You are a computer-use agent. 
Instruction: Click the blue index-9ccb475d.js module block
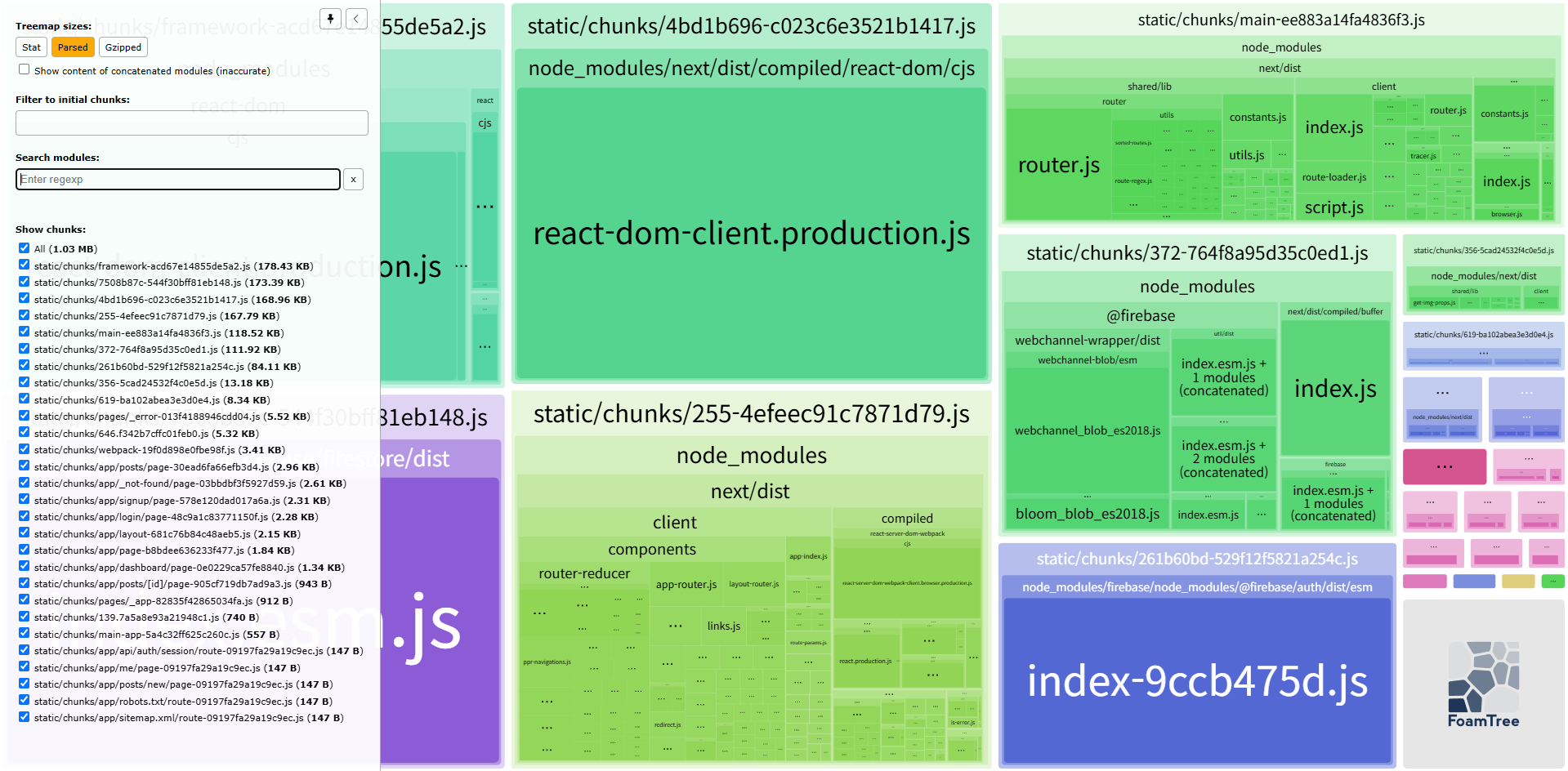1196,680
